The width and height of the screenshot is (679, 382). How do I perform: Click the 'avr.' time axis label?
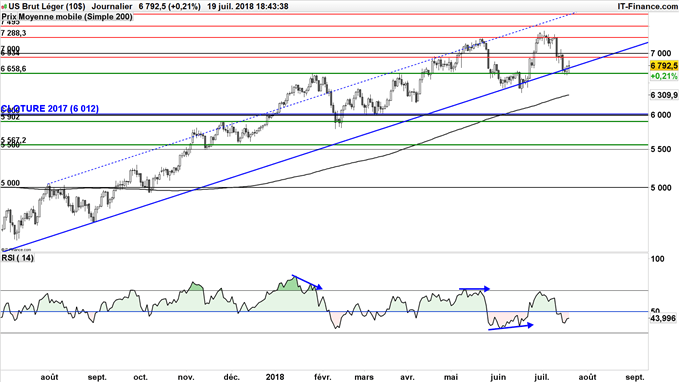(407, 377)
